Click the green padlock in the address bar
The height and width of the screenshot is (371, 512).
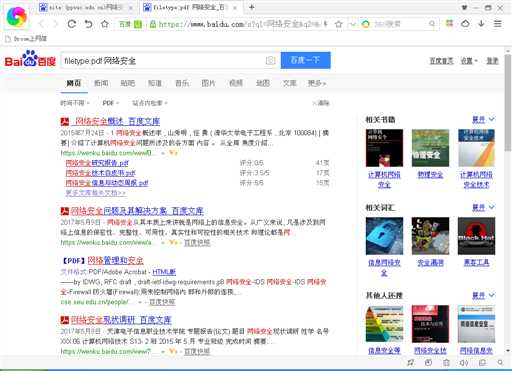153,24
